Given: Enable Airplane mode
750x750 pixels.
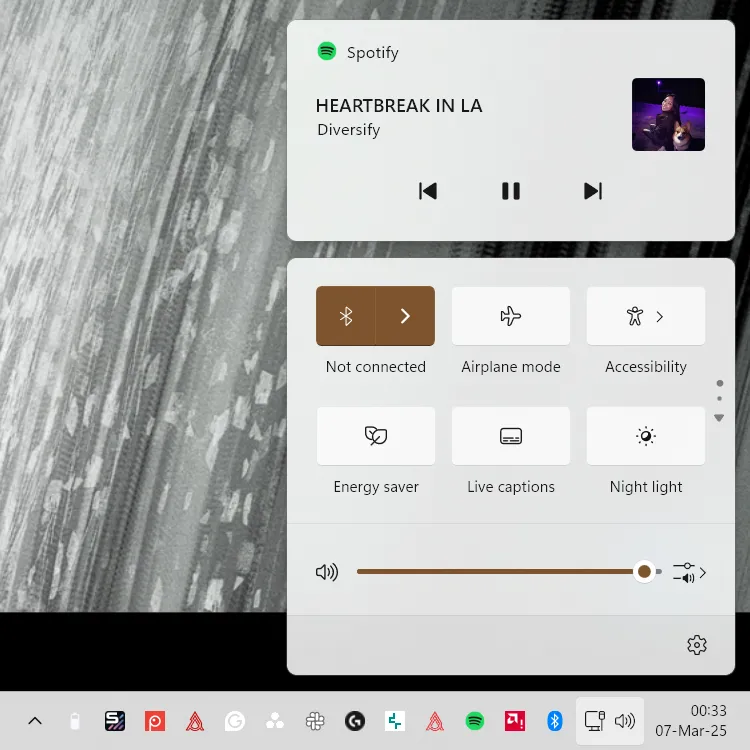Looking at the screenshot, I should pyautogui.click(x=510, y=316).
